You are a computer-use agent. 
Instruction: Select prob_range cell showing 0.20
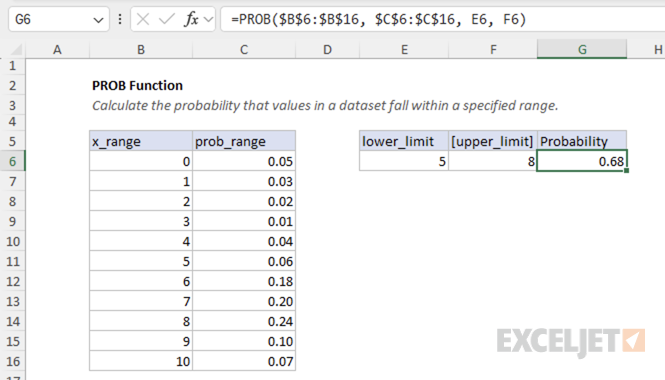[244, 301]
